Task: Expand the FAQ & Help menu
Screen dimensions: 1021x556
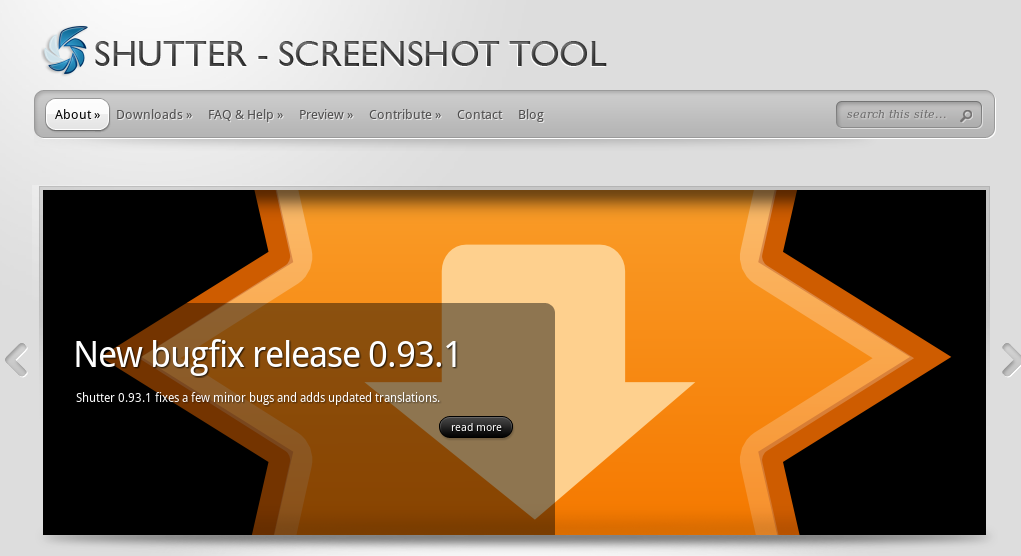Action: 245,115
